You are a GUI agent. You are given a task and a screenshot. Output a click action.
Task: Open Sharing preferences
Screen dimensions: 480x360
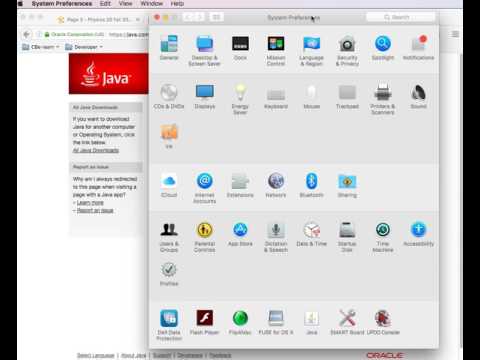[x=347, y=185]
